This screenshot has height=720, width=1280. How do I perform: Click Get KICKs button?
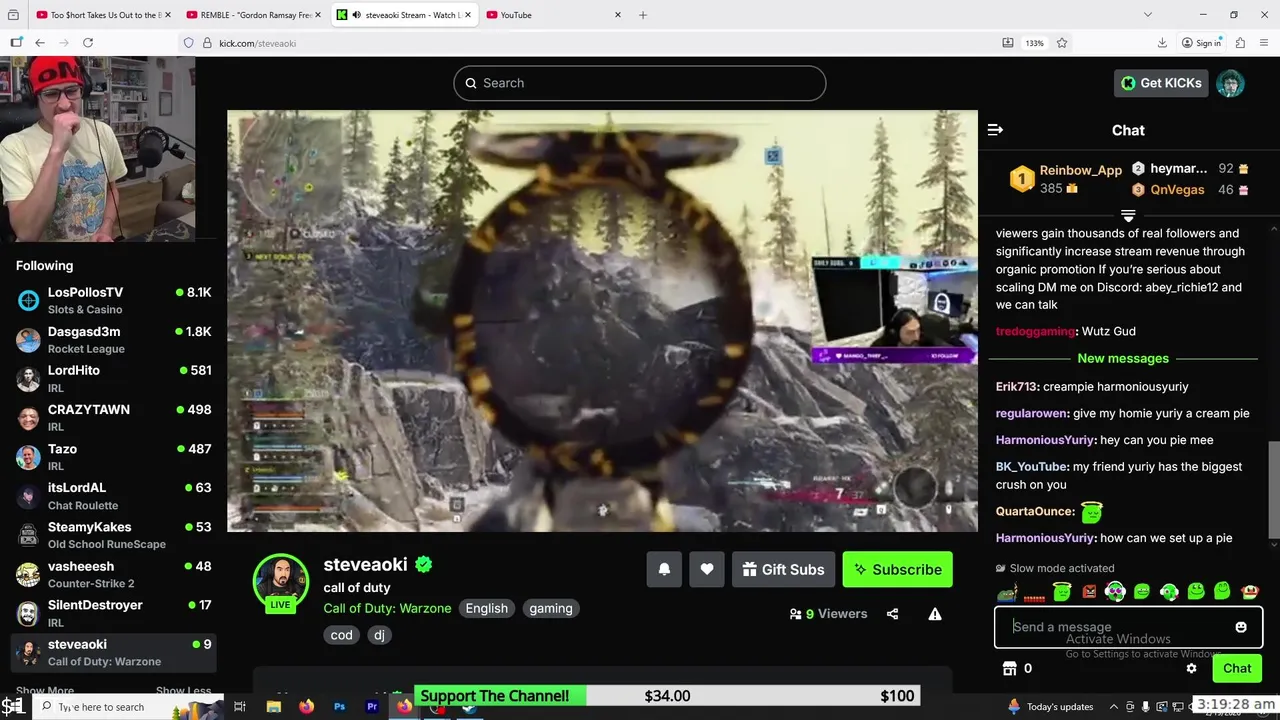(1161, 83)
